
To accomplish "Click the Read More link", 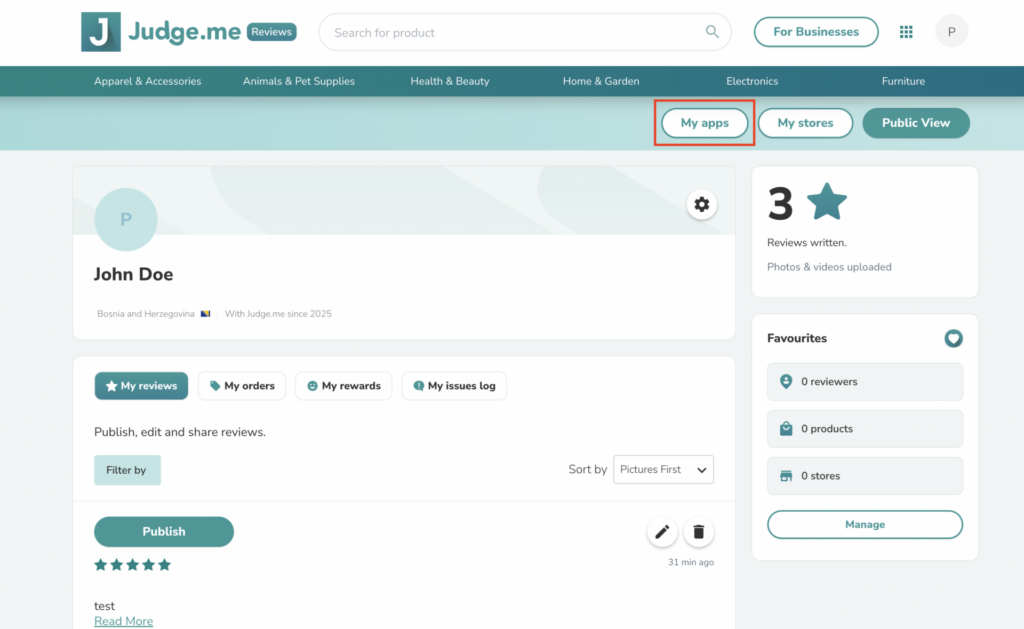I will point(123,621).
